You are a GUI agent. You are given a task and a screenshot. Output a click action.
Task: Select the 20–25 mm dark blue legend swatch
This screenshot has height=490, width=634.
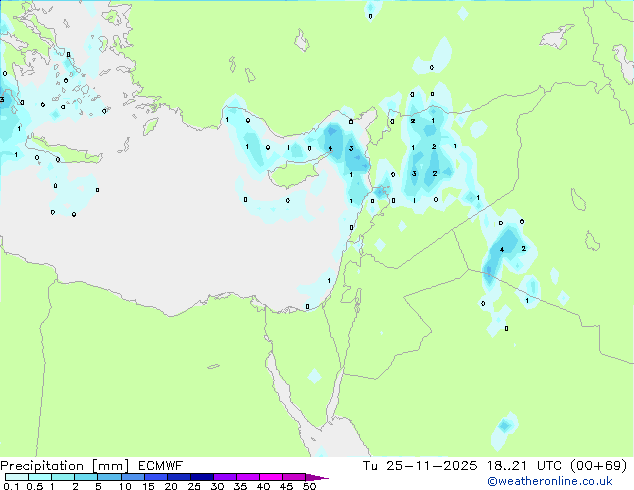tap(179, 477)
